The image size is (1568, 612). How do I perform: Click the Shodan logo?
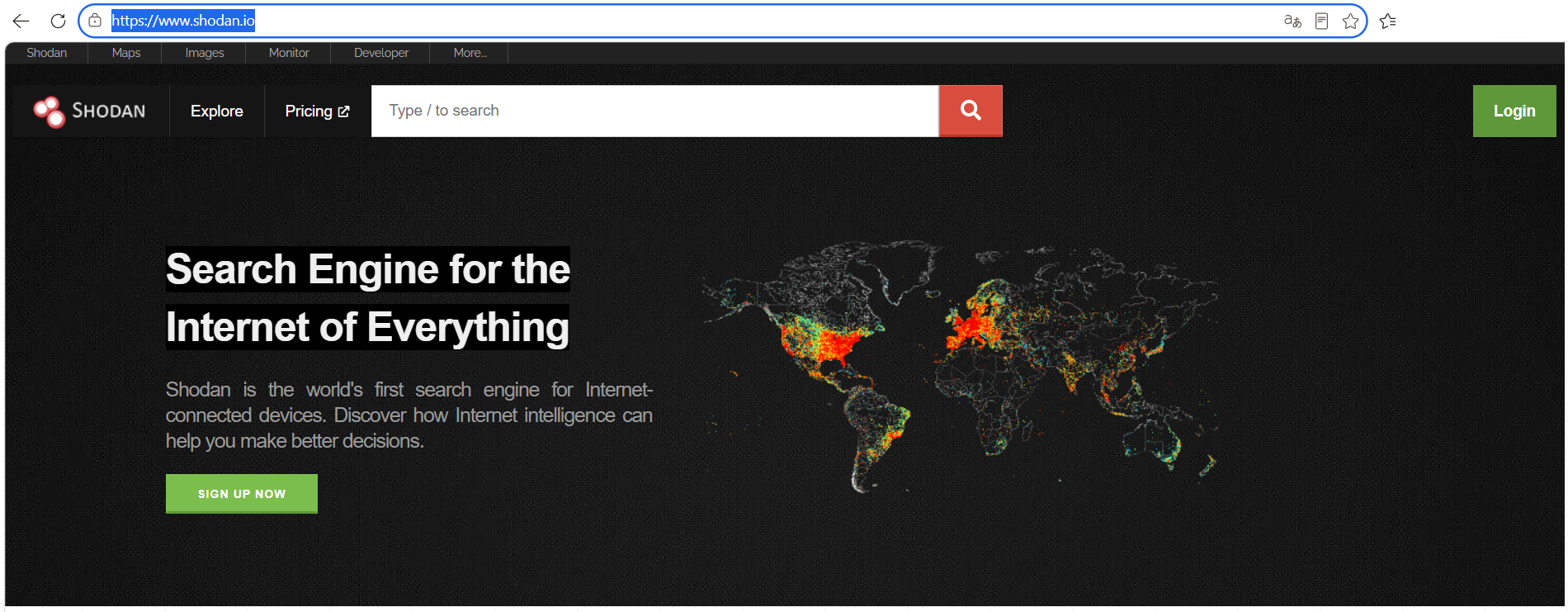90,111
